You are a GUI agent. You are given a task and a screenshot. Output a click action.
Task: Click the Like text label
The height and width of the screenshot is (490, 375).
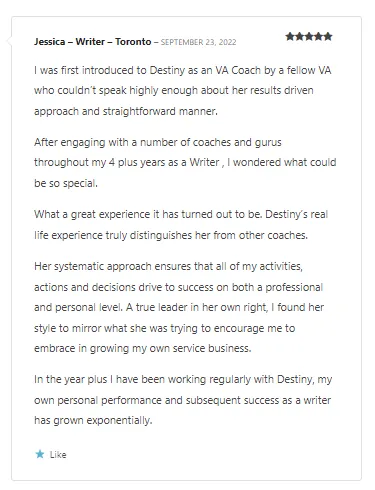click(x=58, y=455)
